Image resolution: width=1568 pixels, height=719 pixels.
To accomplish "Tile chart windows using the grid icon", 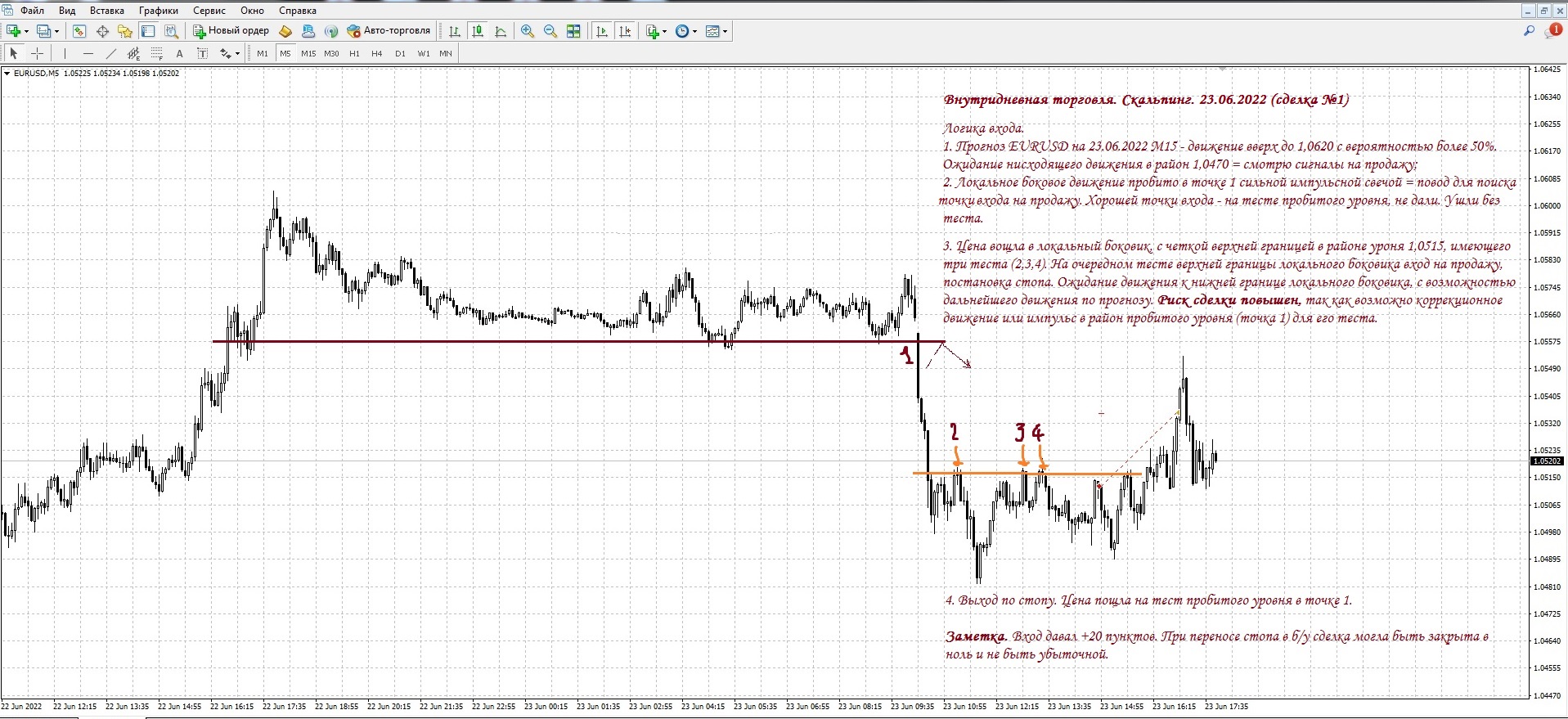I will [573, 31].
